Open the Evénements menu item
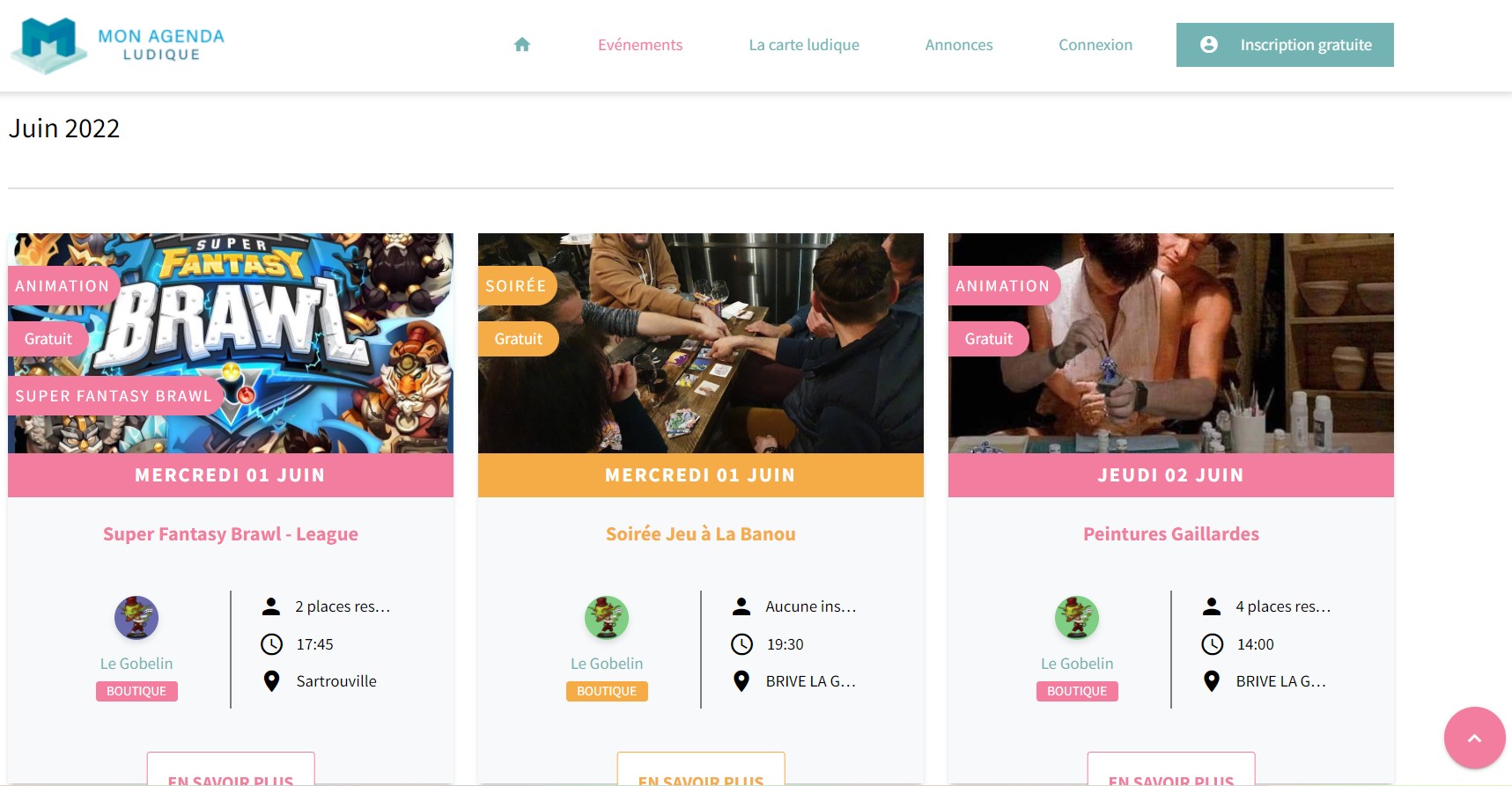This screenshot has height=786, width=1512. tap(640, 45)
